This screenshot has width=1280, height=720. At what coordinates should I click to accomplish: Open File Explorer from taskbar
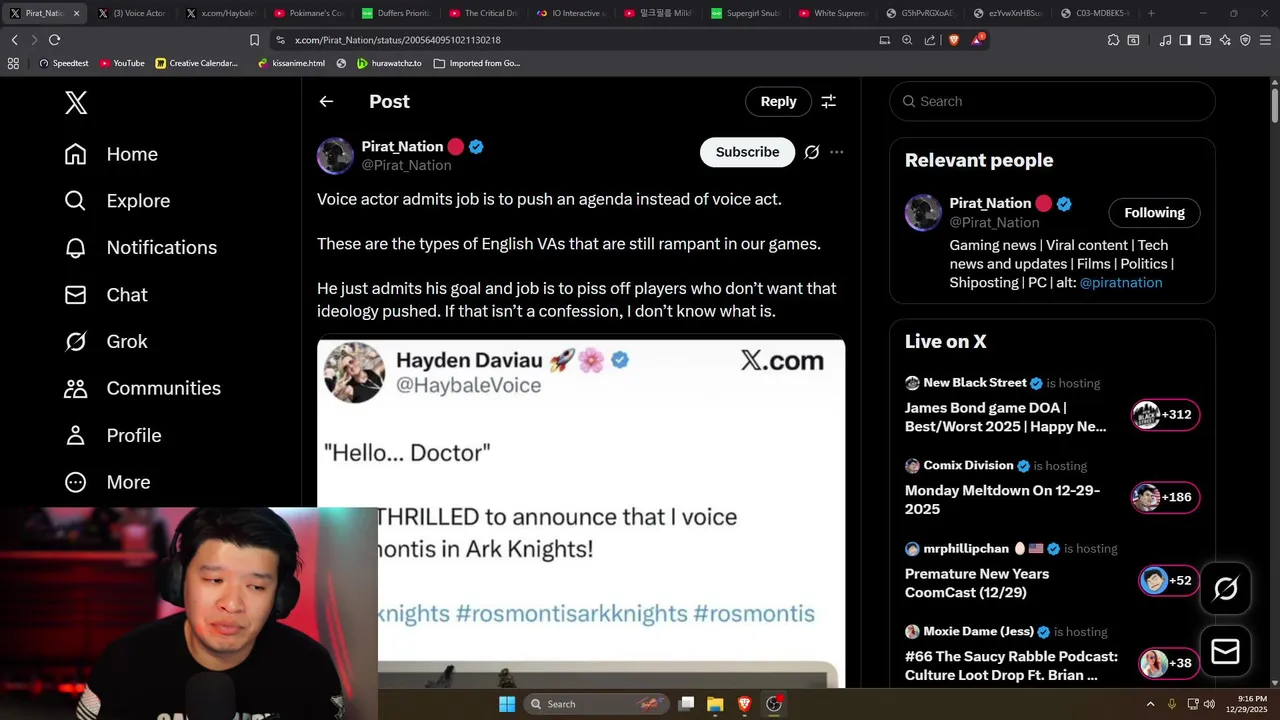[x=715, y=704]
